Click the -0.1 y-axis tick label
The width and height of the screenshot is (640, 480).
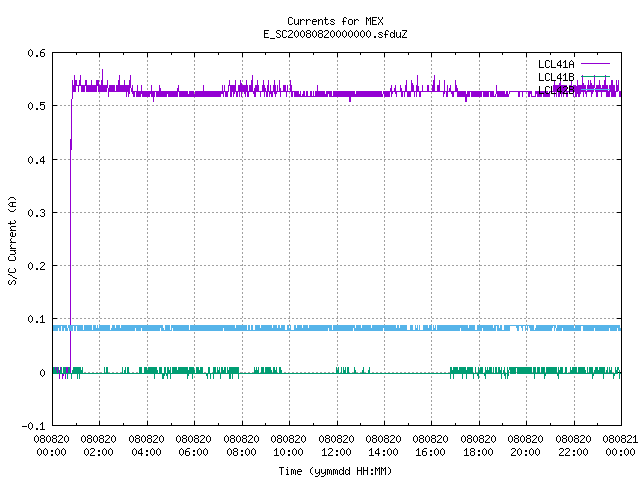click(33, 426)
